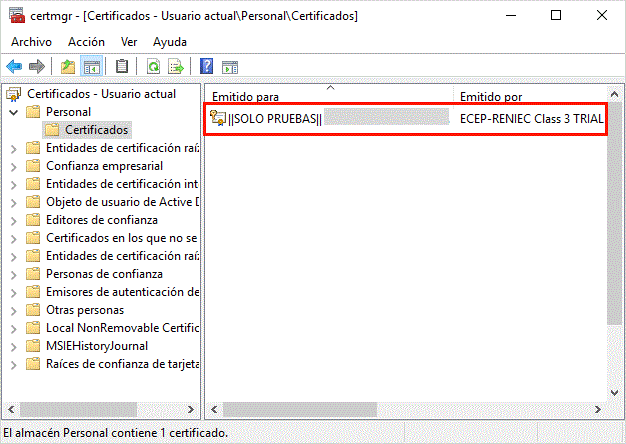Toggle the show/hide console tree icon
This screenshot has width=626, height=444.
click(91, 67)
